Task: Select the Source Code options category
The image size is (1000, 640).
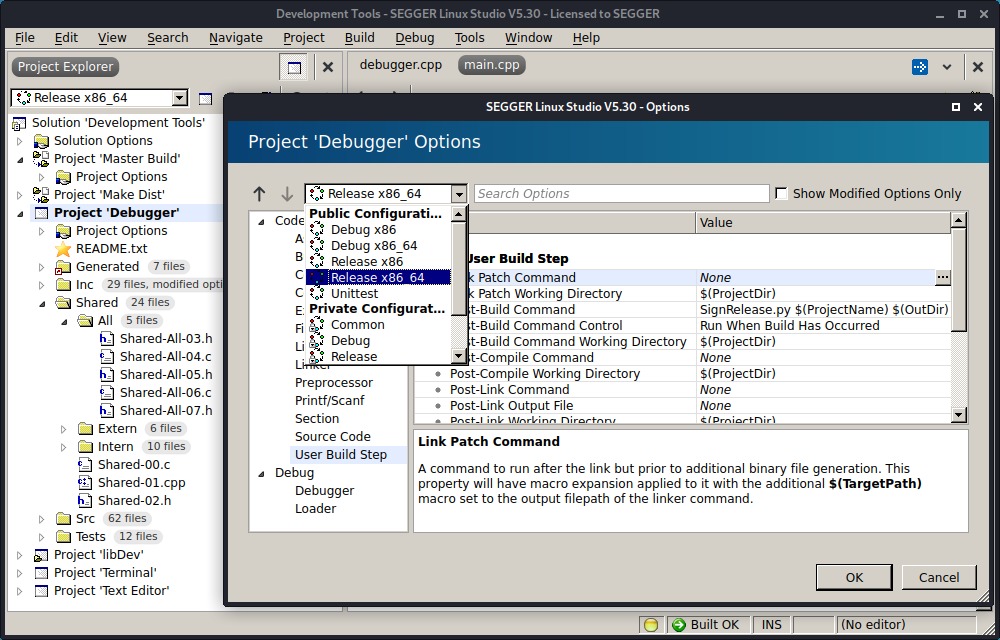Action: click(x=332, y=437)
